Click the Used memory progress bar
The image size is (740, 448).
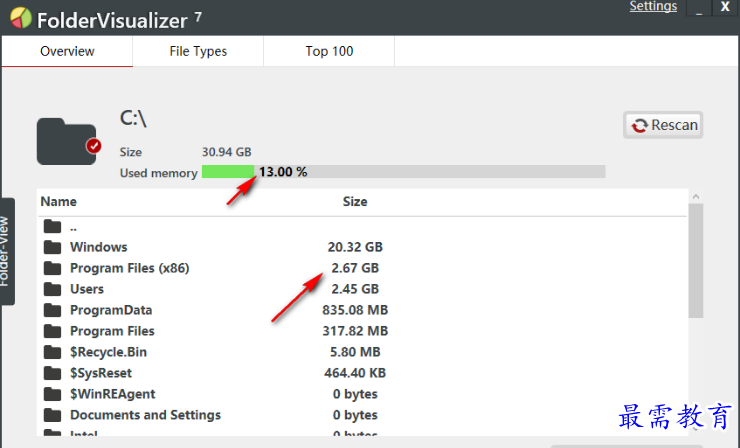[404, 171]
